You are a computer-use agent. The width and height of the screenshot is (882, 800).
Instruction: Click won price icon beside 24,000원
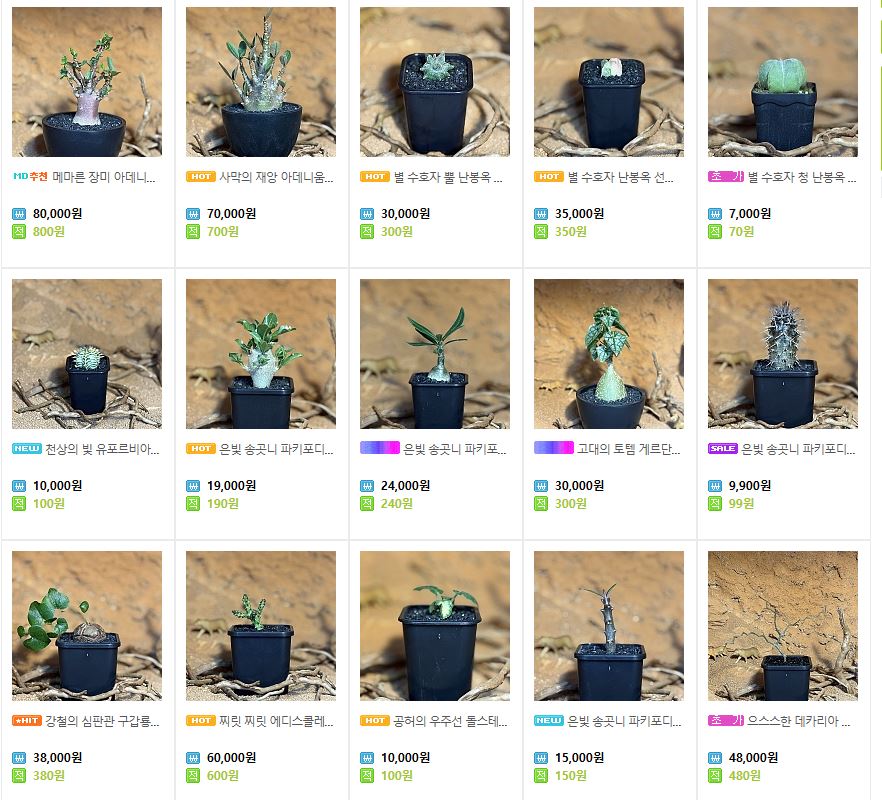click(367, 486)
